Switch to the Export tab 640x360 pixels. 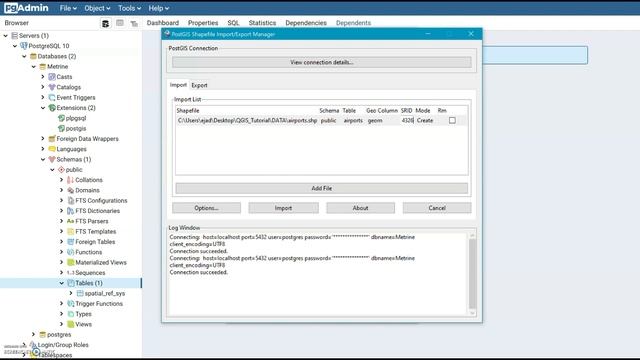click(199, 85)
